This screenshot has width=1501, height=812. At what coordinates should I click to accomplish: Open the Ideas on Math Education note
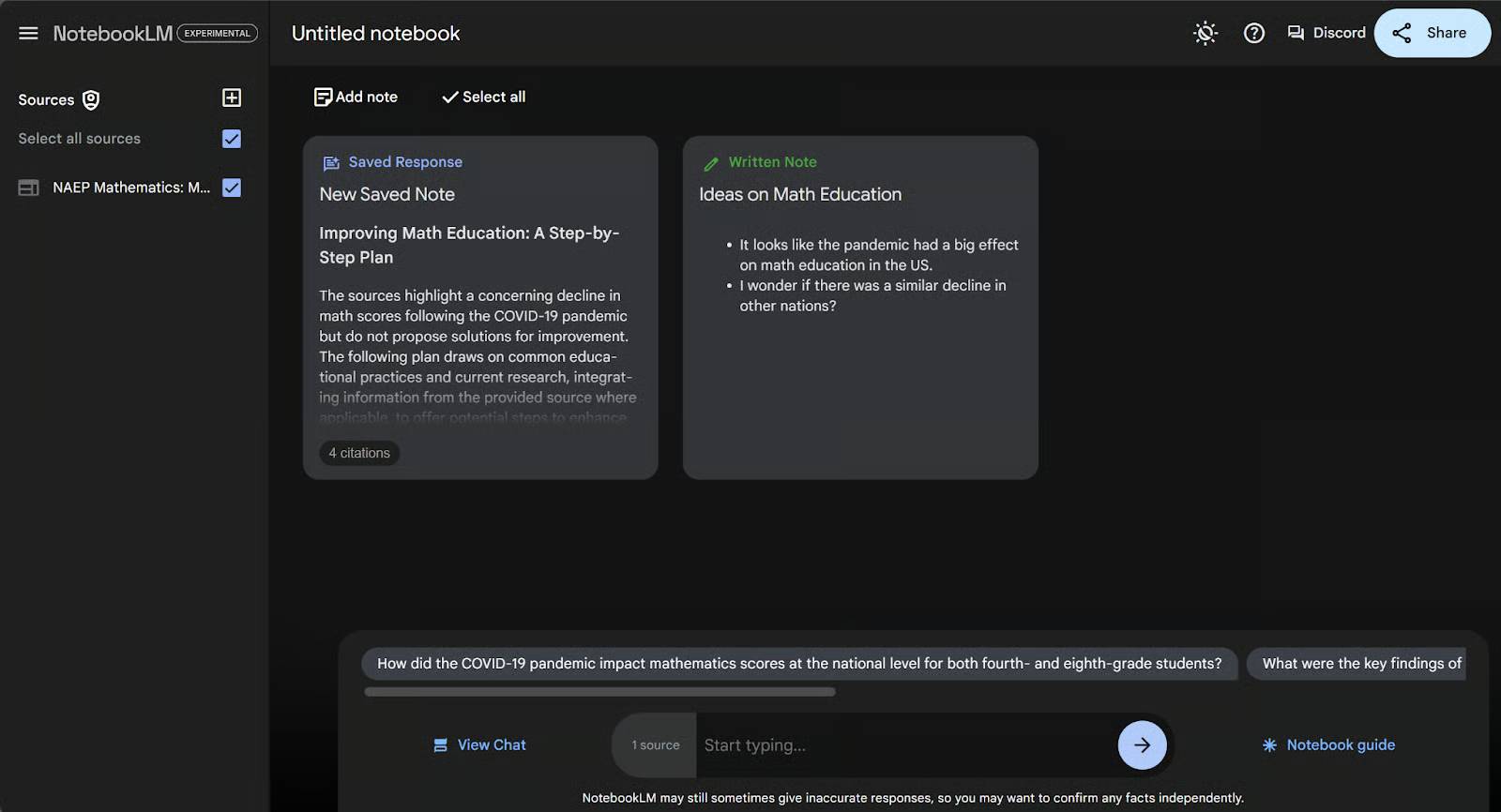click(860, 308)
